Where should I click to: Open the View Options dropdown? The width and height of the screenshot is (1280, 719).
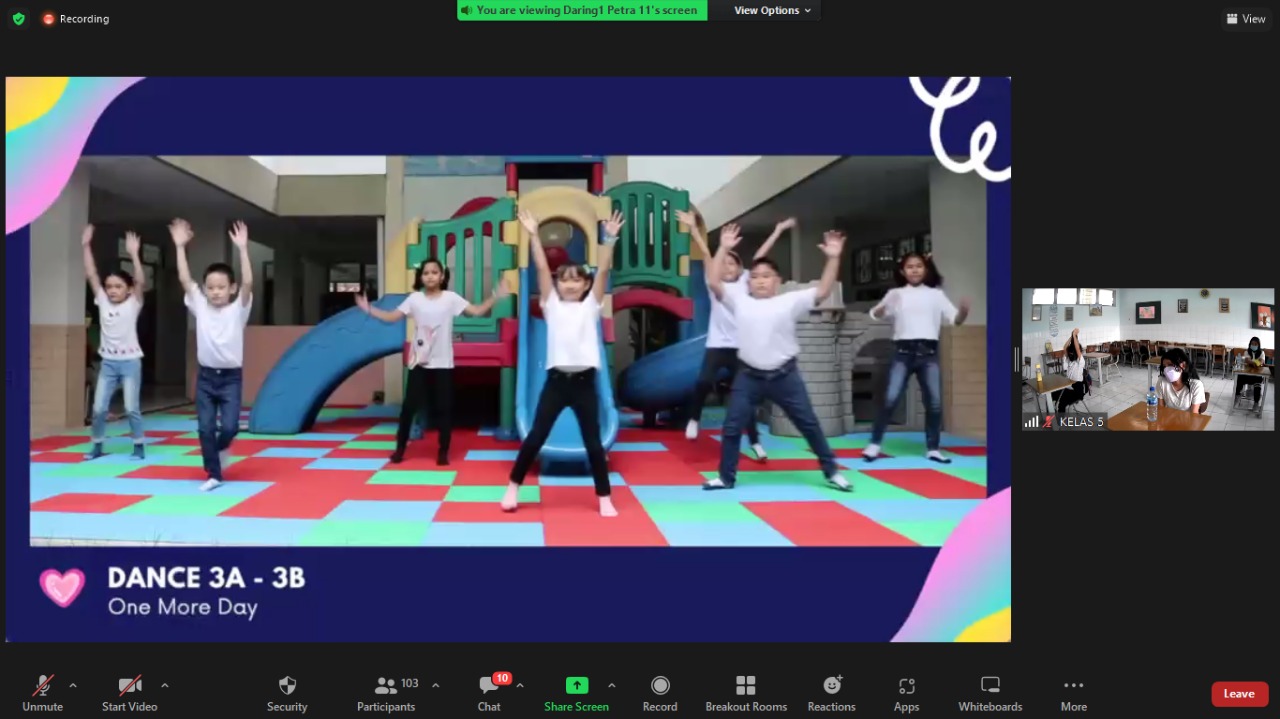(x=773, y=10)
